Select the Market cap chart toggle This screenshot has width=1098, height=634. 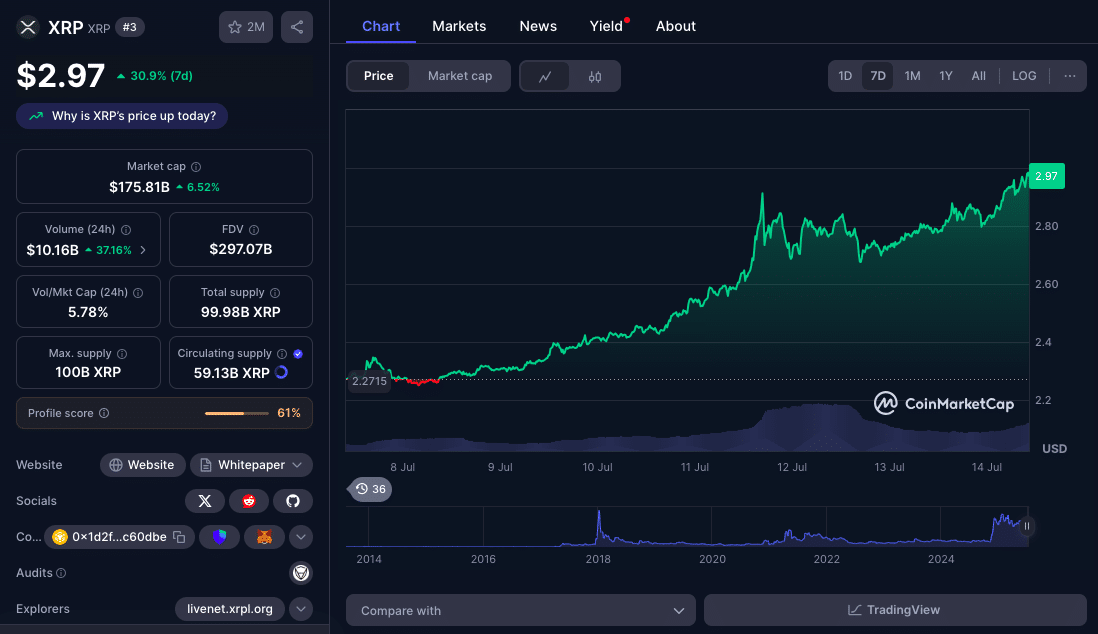tap(459, 76)
